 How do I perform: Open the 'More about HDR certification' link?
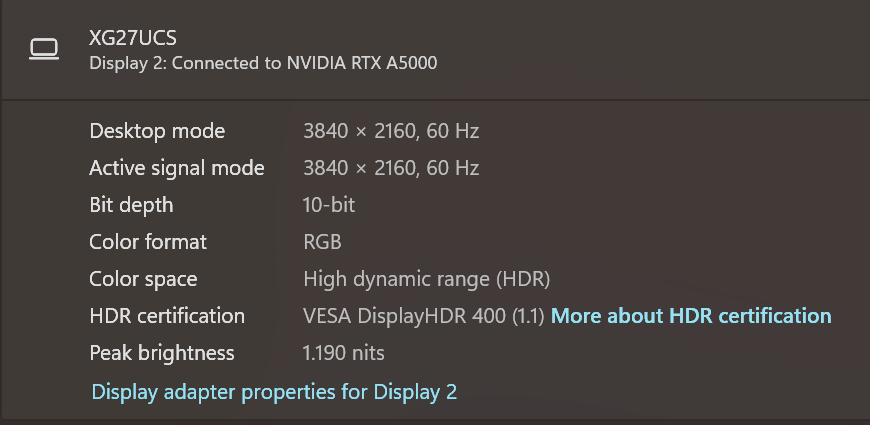coord(691,316)
